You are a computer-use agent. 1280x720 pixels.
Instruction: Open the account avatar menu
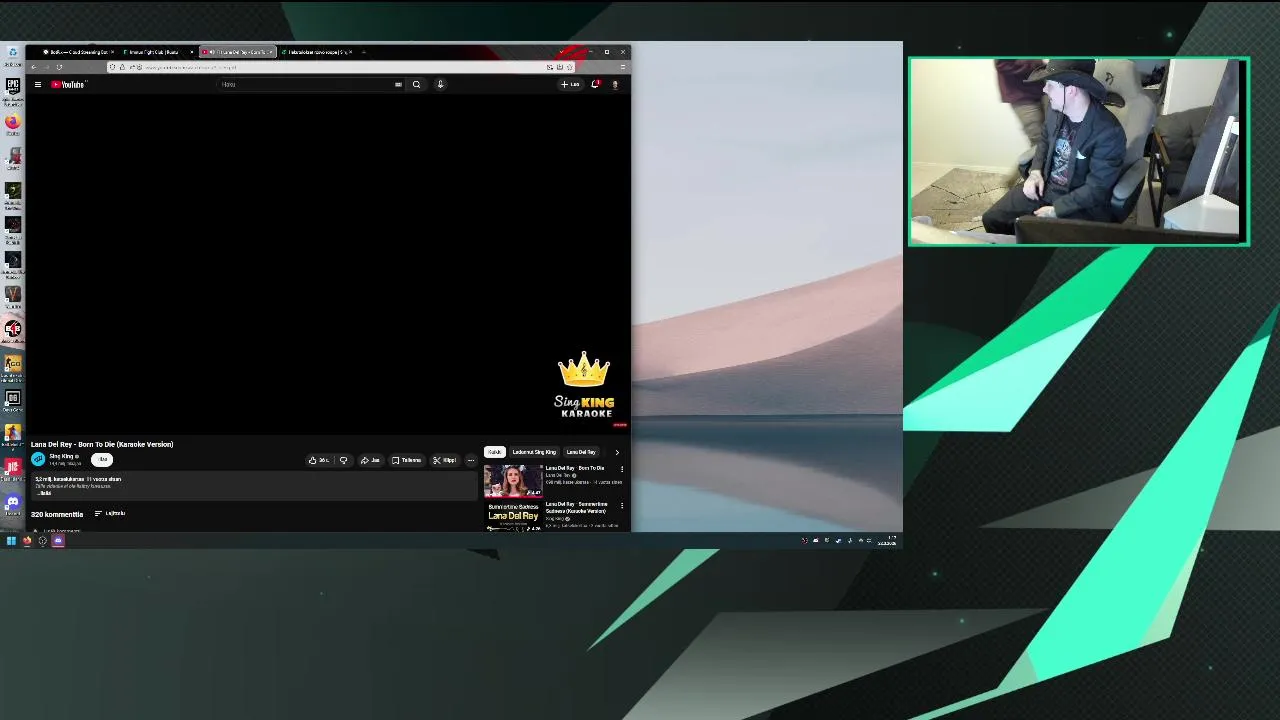[x=615, y=85]
